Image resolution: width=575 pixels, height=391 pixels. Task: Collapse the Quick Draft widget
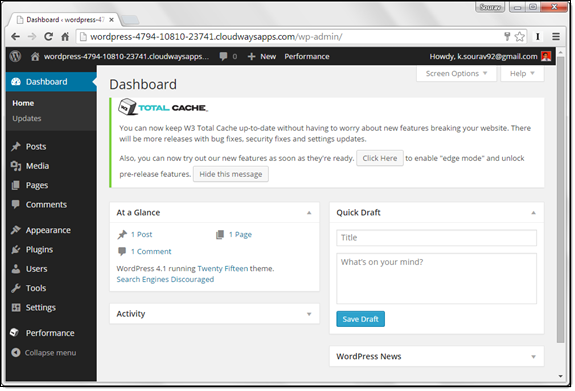coord(534,213)
